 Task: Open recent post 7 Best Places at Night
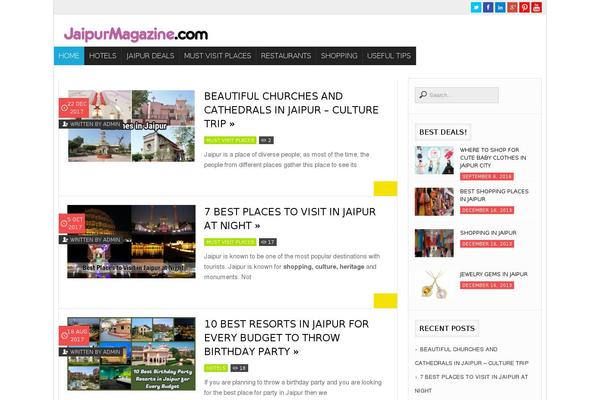coord(471,384)
